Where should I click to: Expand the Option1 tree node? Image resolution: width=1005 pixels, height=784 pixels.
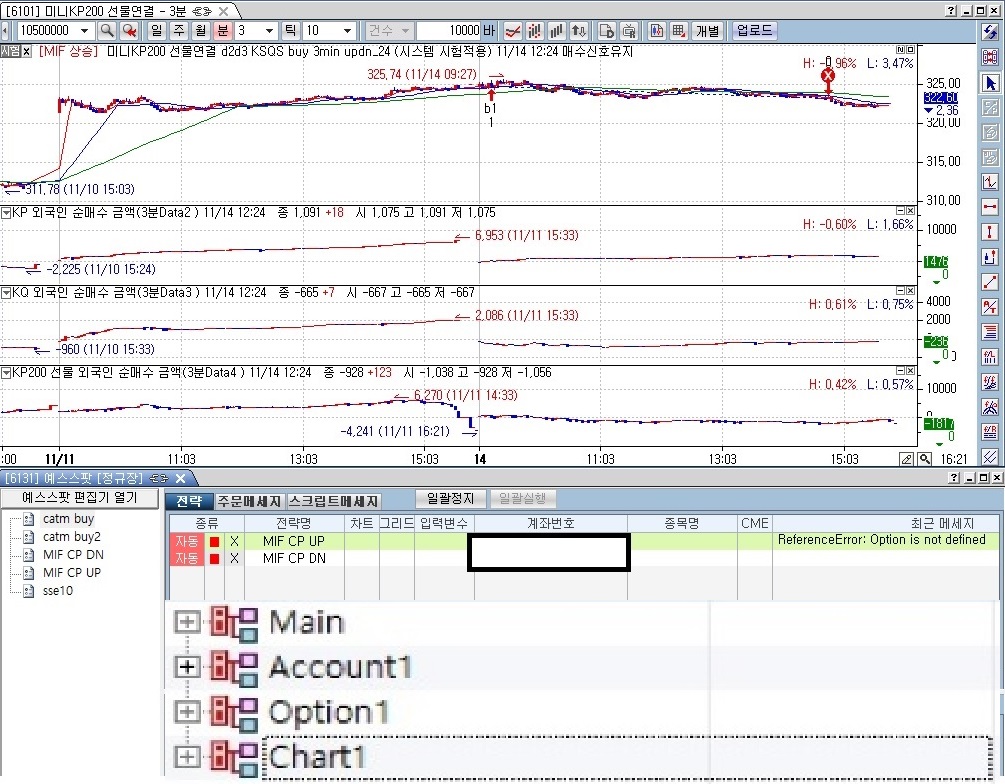187,711
